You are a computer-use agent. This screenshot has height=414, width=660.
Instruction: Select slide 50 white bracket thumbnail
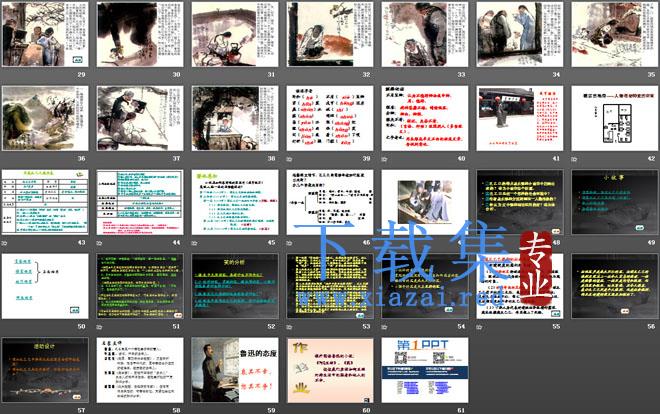pos(45,286)
